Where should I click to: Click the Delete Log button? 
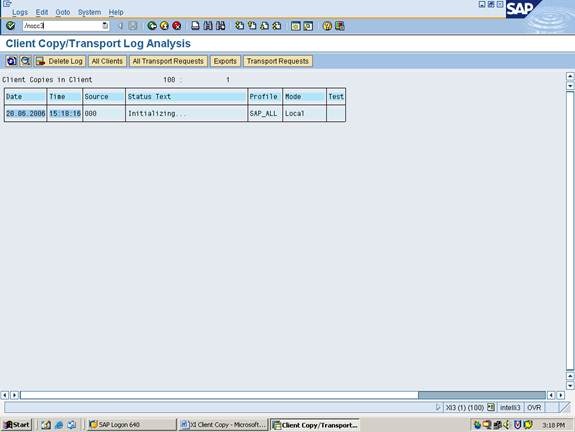click(x=60, y=61)
